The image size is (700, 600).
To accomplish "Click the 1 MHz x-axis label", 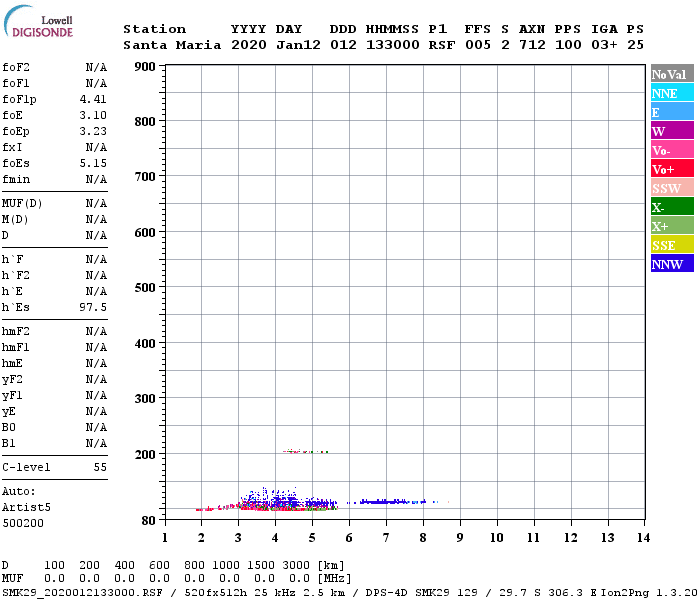I will [165, 538].
